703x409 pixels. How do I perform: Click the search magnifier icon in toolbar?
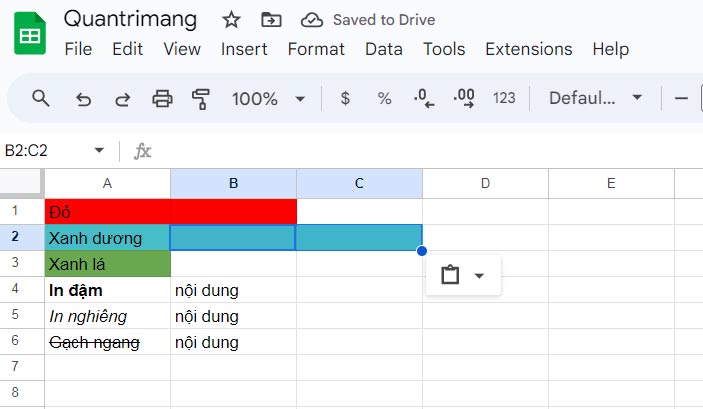coord(41,98)
